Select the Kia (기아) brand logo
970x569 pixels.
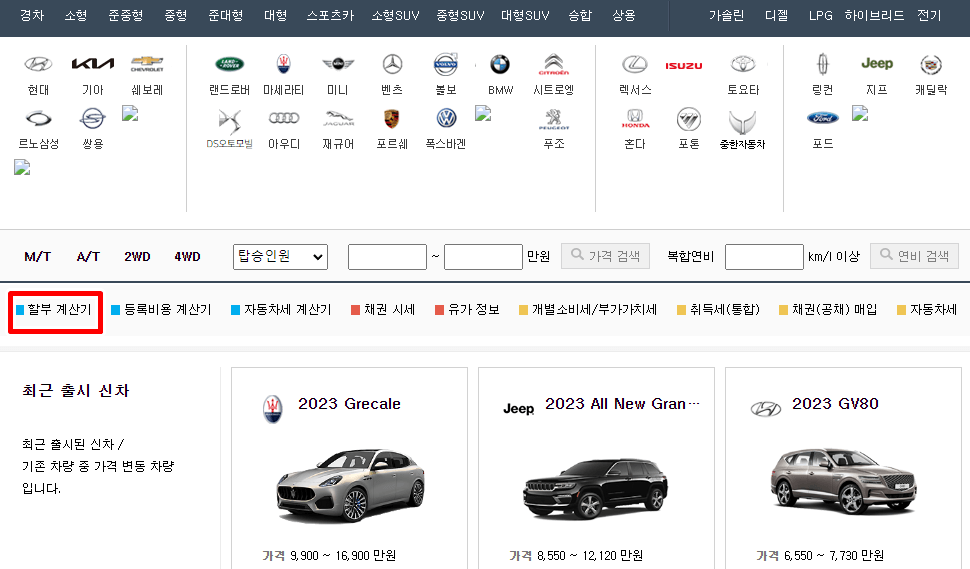pyautogui.click(x=93, y=63)
